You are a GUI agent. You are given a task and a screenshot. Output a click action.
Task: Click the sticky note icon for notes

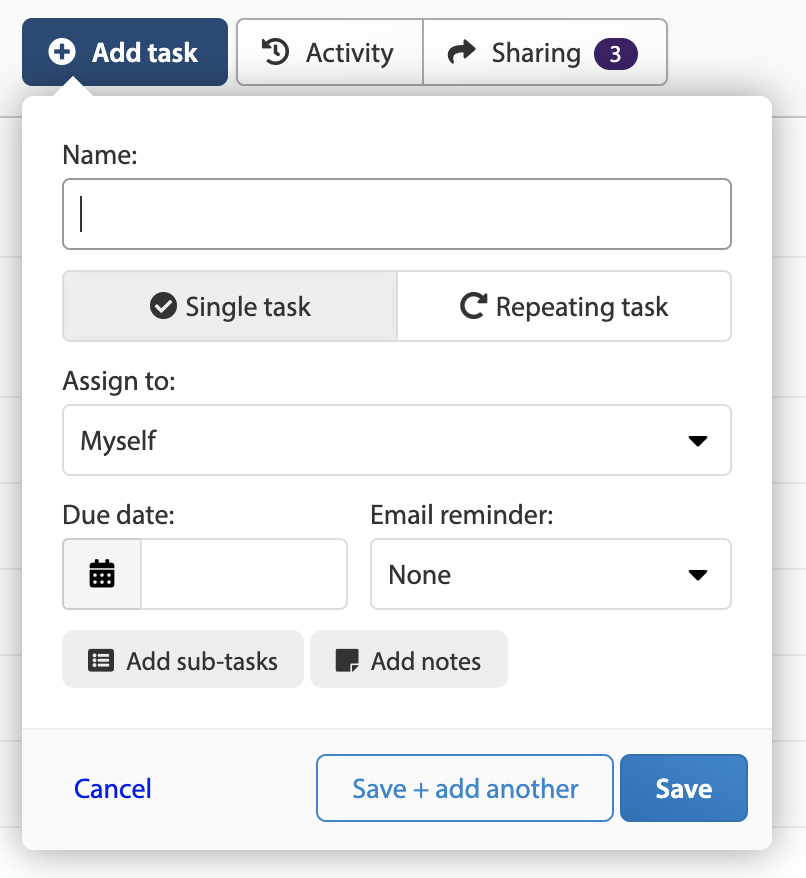click(x=347, y=660)
